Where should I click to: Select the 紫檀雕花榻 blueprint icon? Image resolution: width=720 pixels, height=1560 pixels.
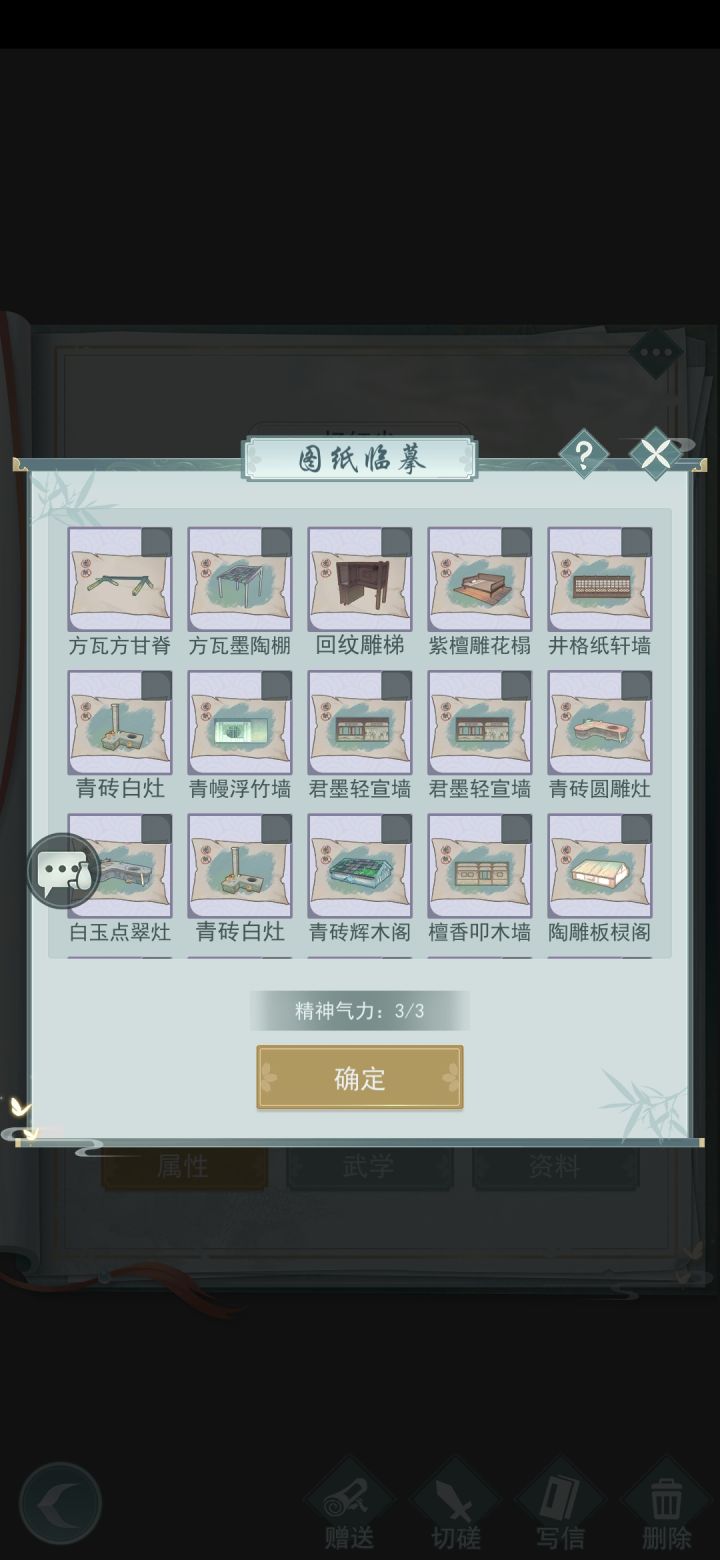coord(480,580)
